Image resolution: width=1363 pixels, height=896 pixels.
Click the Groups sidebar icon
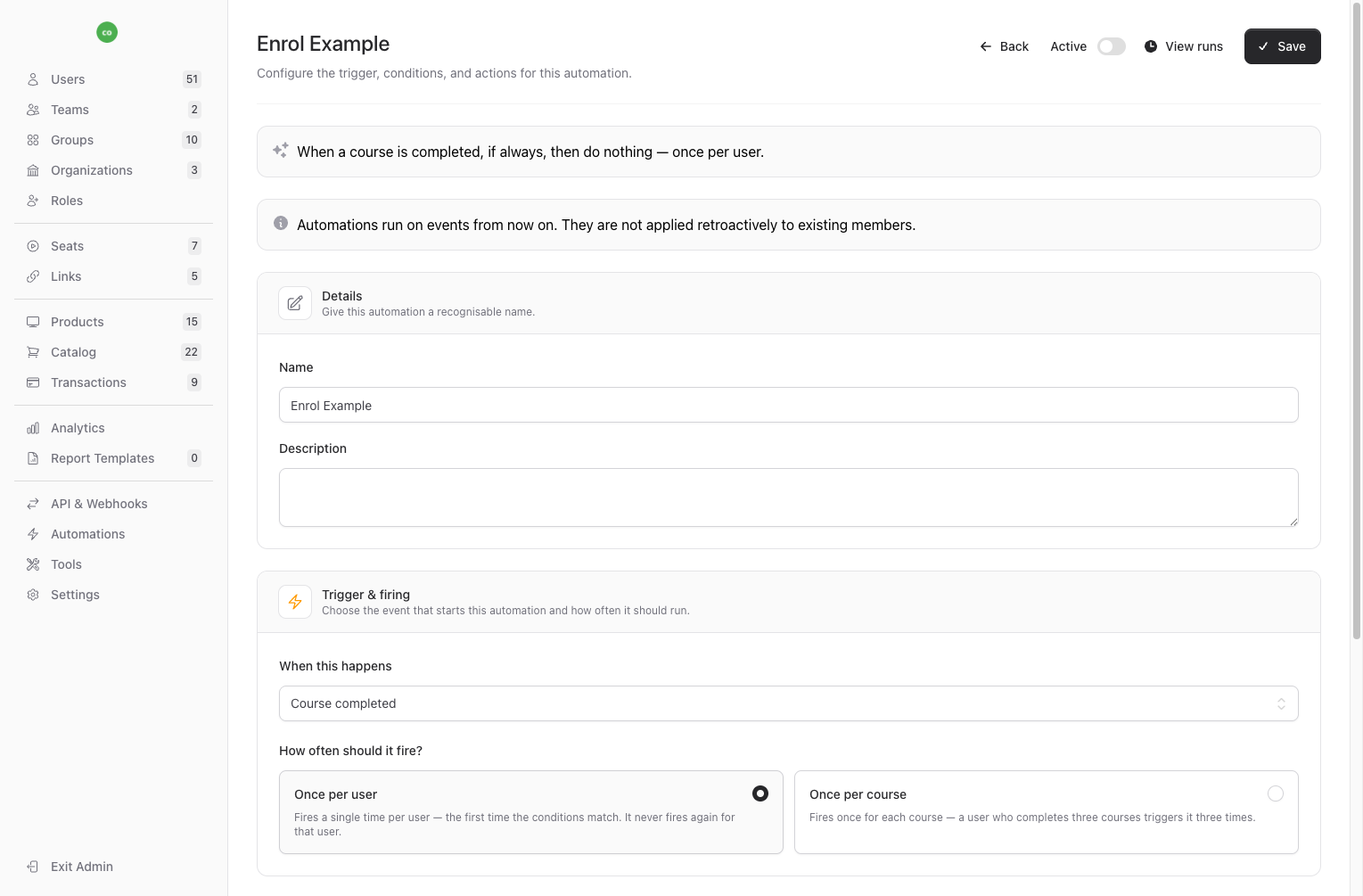pos(33,140)
